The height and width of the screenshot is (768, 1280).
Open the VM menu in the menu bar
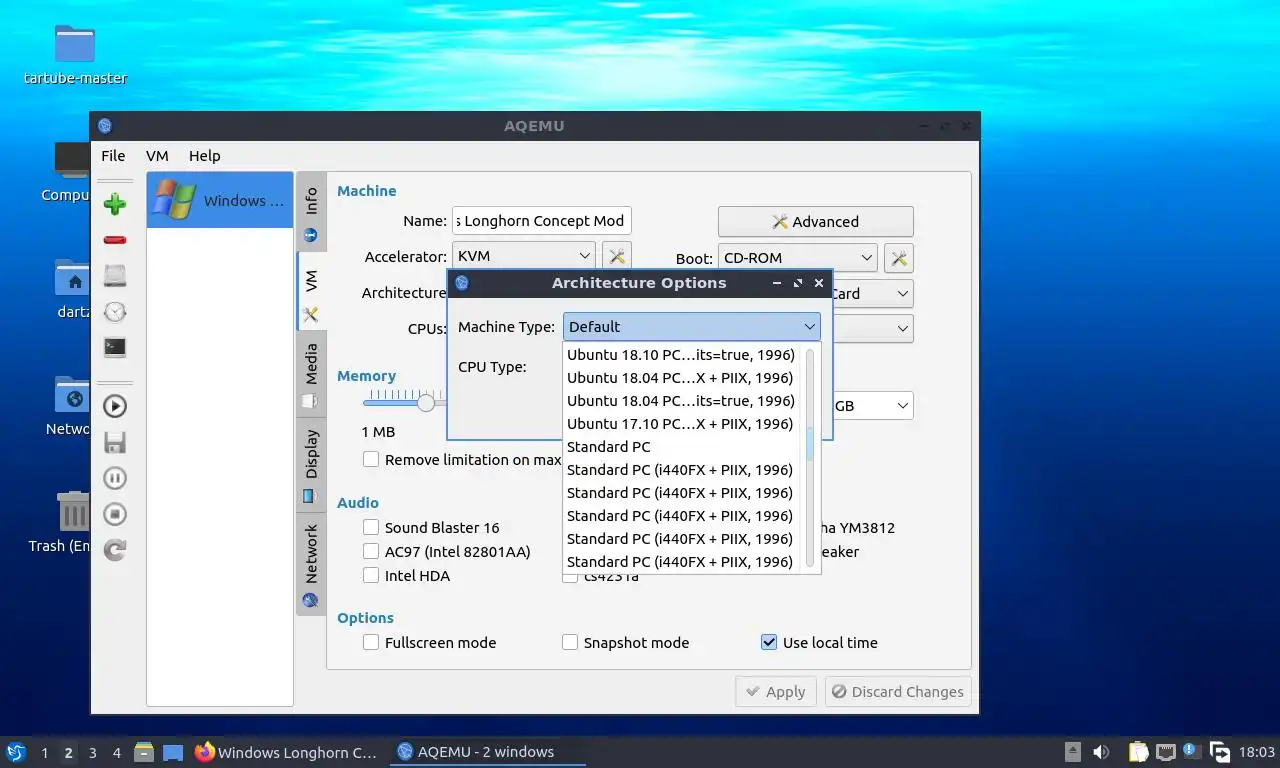tap(157, 156)
